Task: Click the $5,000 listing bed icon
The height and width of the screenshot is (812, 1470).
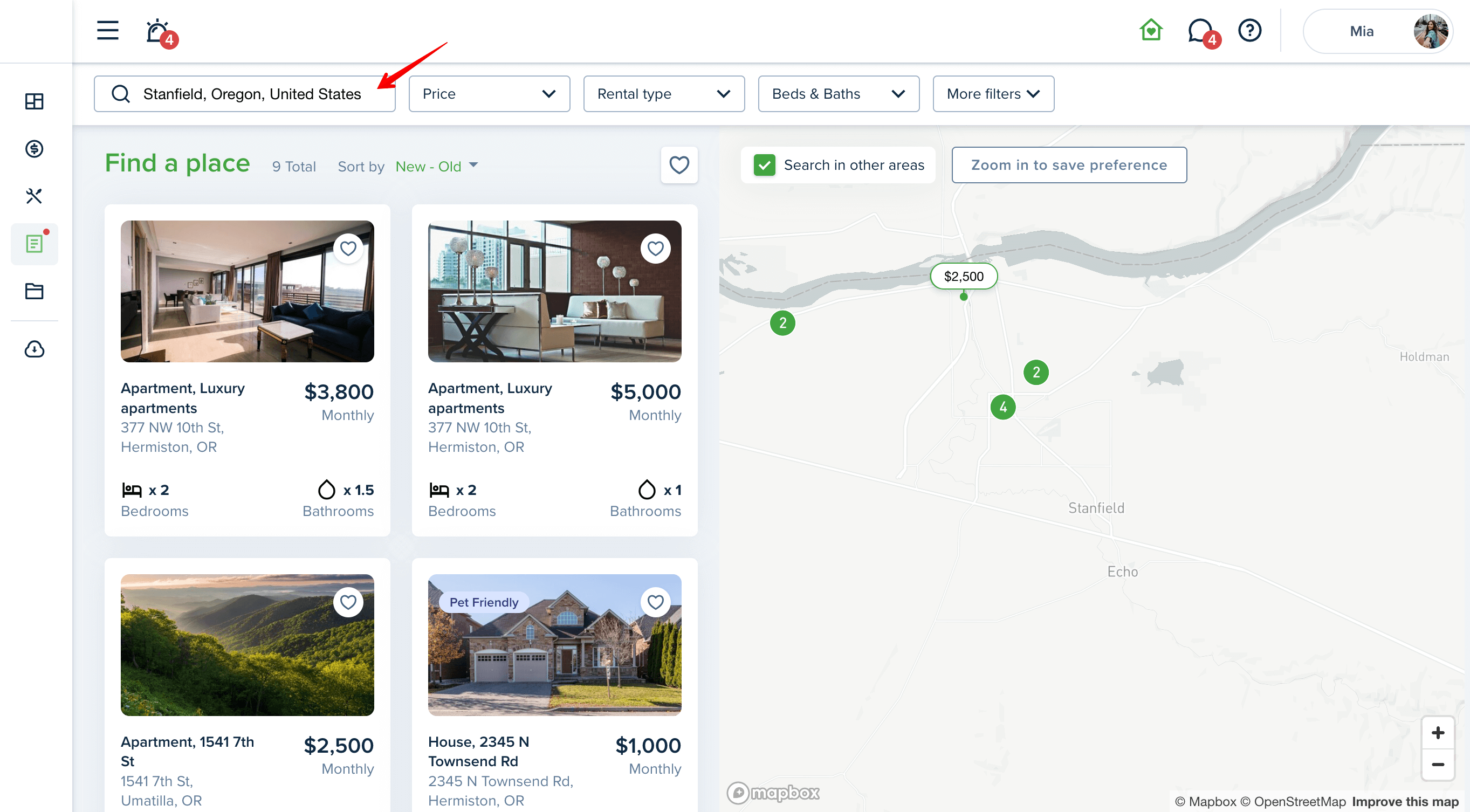Action: coord(438,490)
